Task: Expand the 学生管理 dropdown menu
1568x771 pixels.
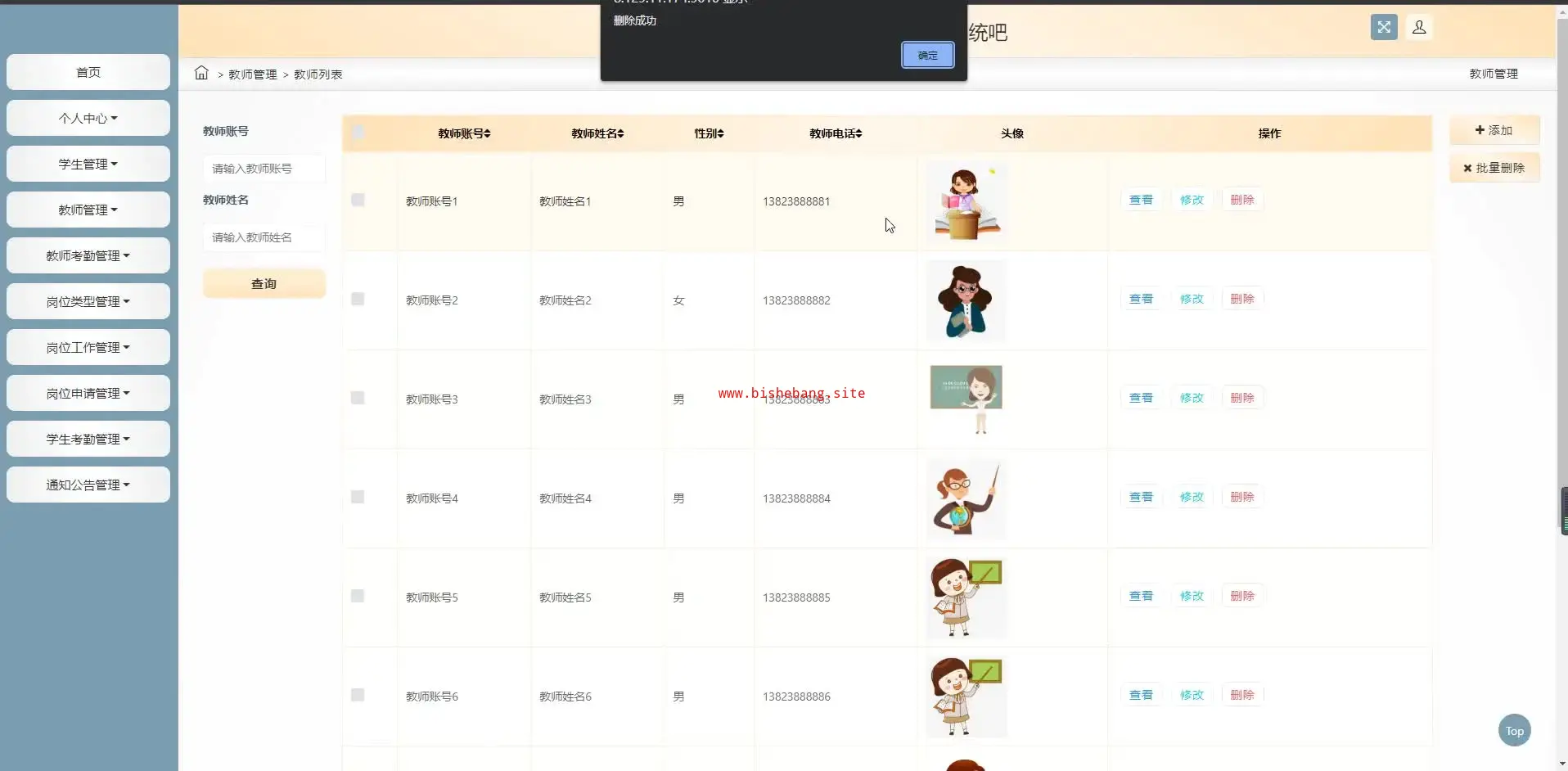Action: (88, 164)
